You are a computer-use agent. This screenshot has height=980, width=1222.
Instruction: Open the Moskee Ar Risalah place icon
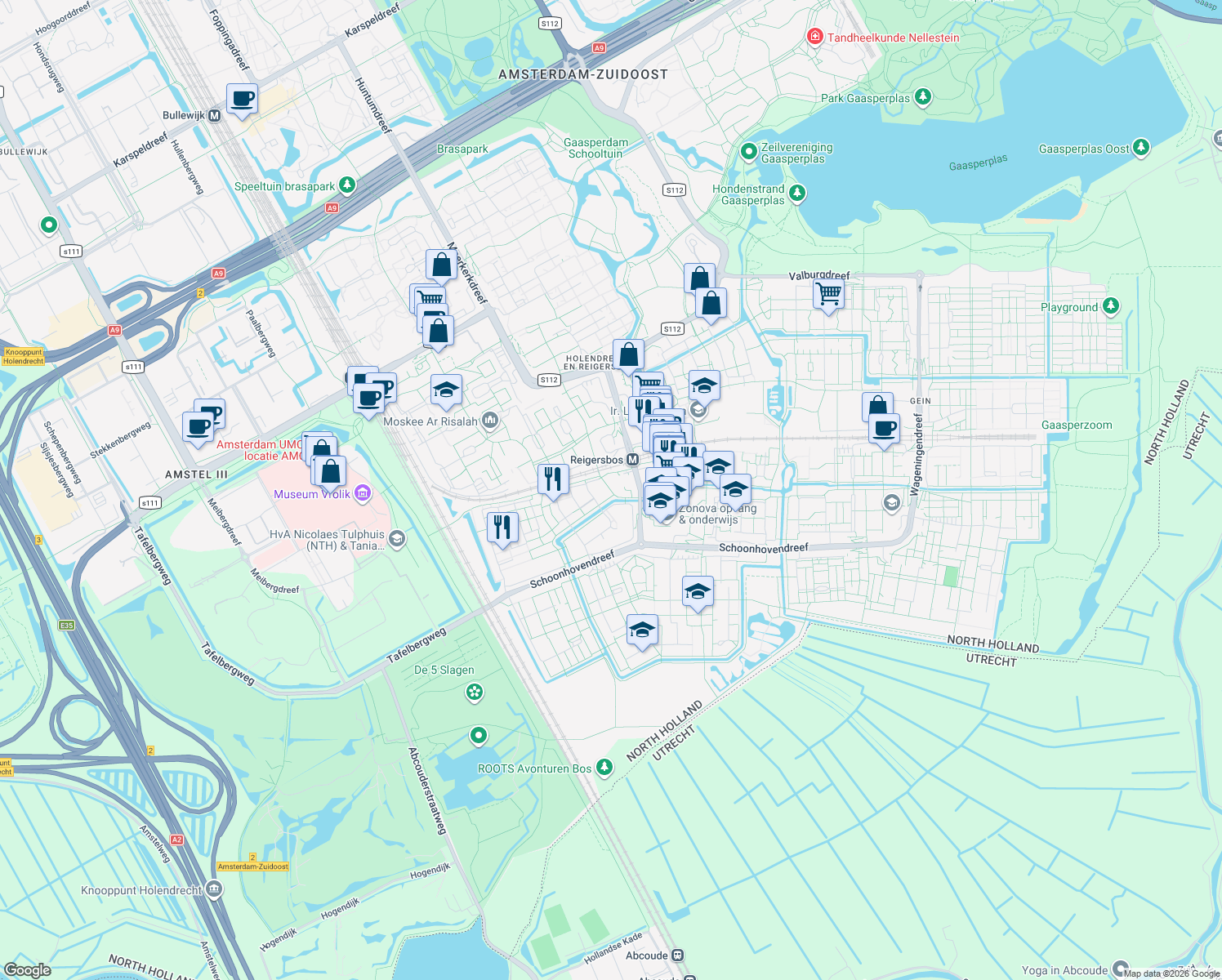click(490, 421)
